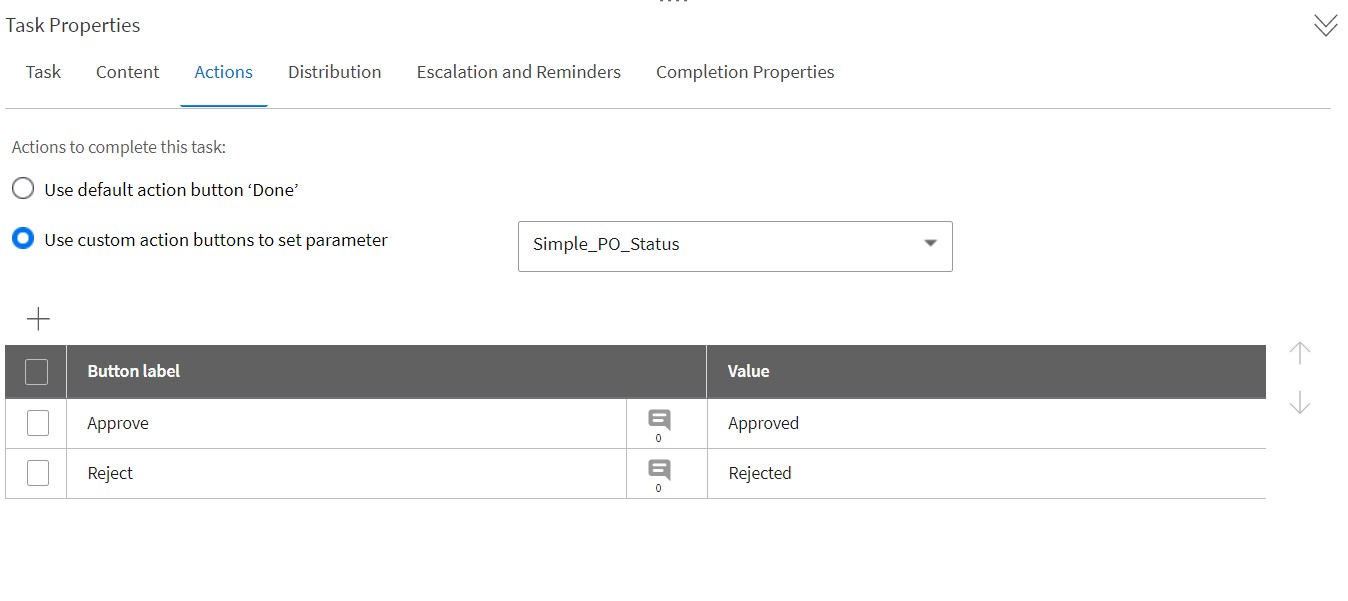The height and width of the screenshot is (601, 1348).
Task: Select custom action buttons radio option
Action: [x=23, y=240]
